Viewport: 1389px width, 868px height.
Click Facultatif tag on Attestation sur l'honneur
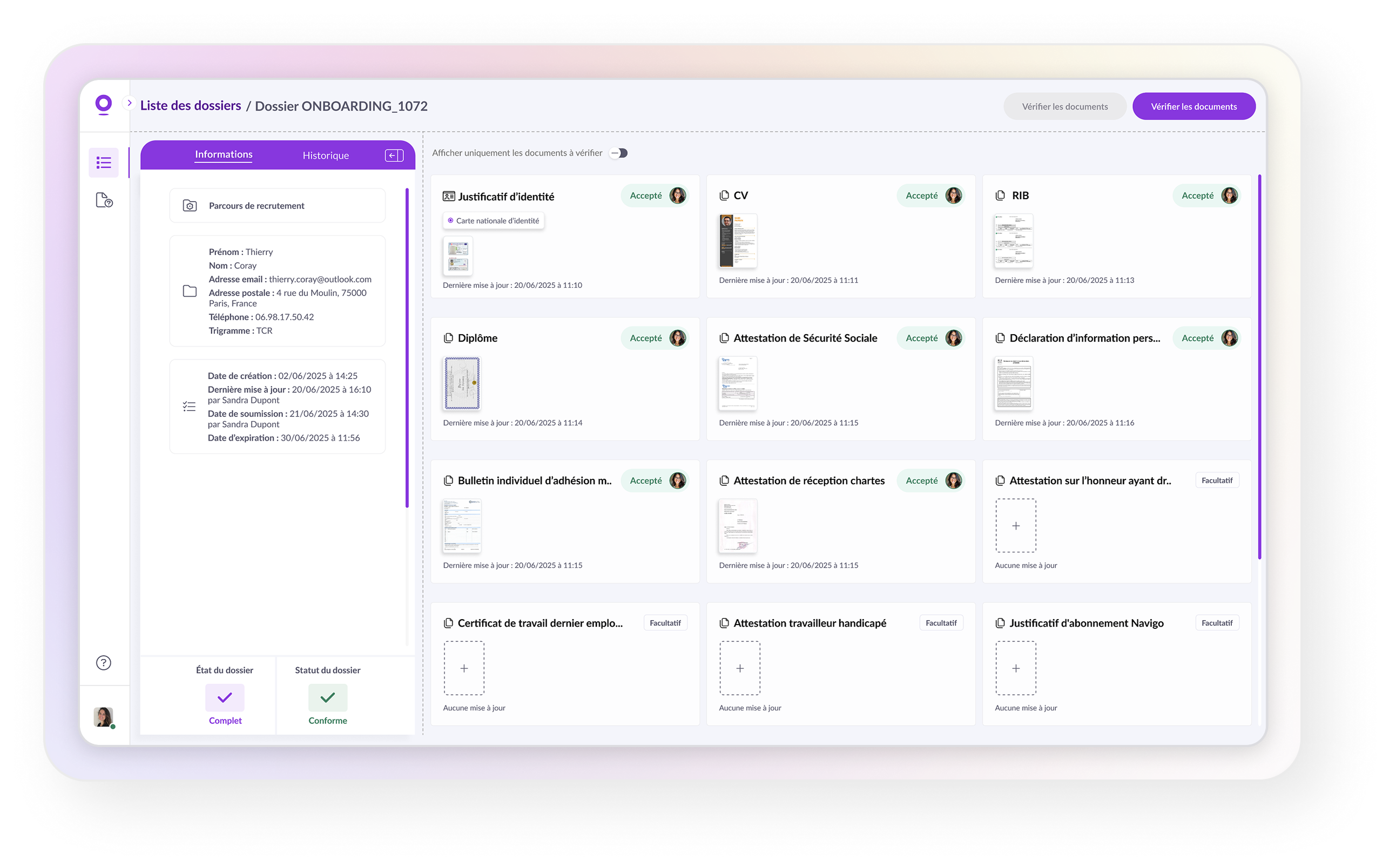pos(1216,480)
